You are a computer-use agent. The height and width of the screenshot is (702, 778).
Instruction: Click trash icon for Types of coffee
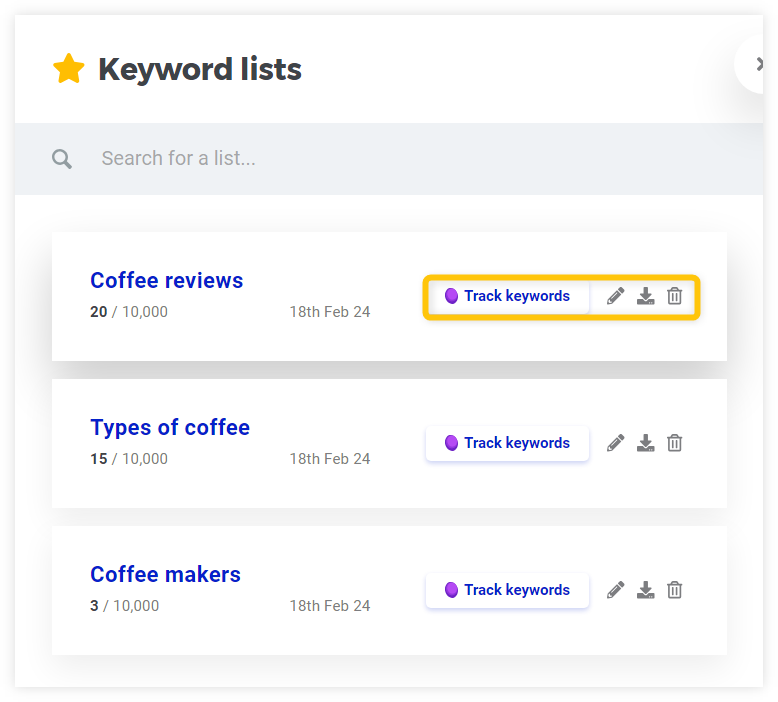tap(675, 443)
